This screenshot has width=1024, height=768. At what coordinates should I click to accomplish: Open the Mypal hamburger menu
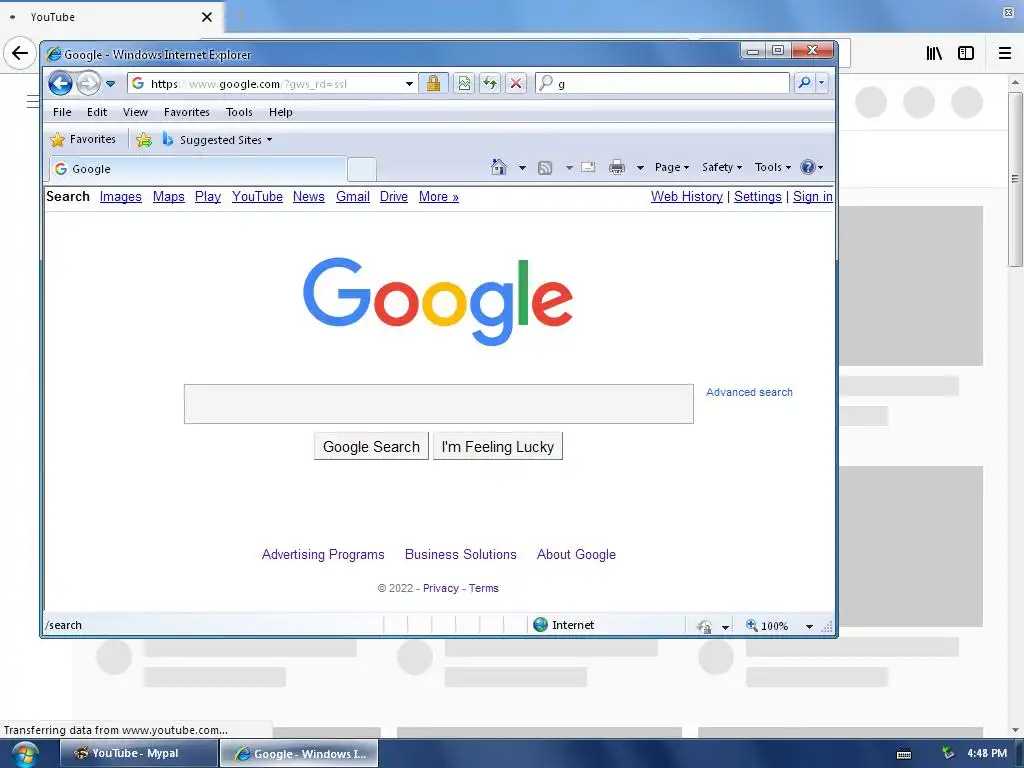tap(1005, 53)
